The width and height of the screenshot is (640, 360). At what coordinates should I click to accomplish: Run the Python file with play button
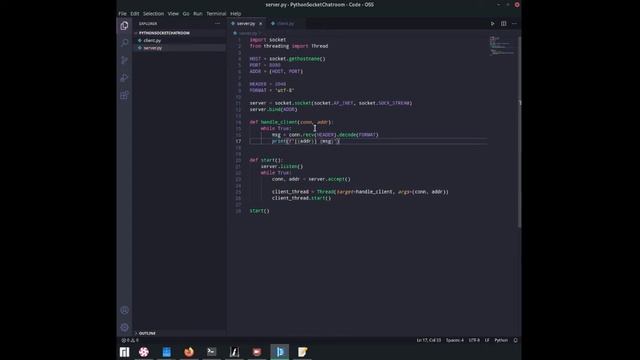[492, 24]
